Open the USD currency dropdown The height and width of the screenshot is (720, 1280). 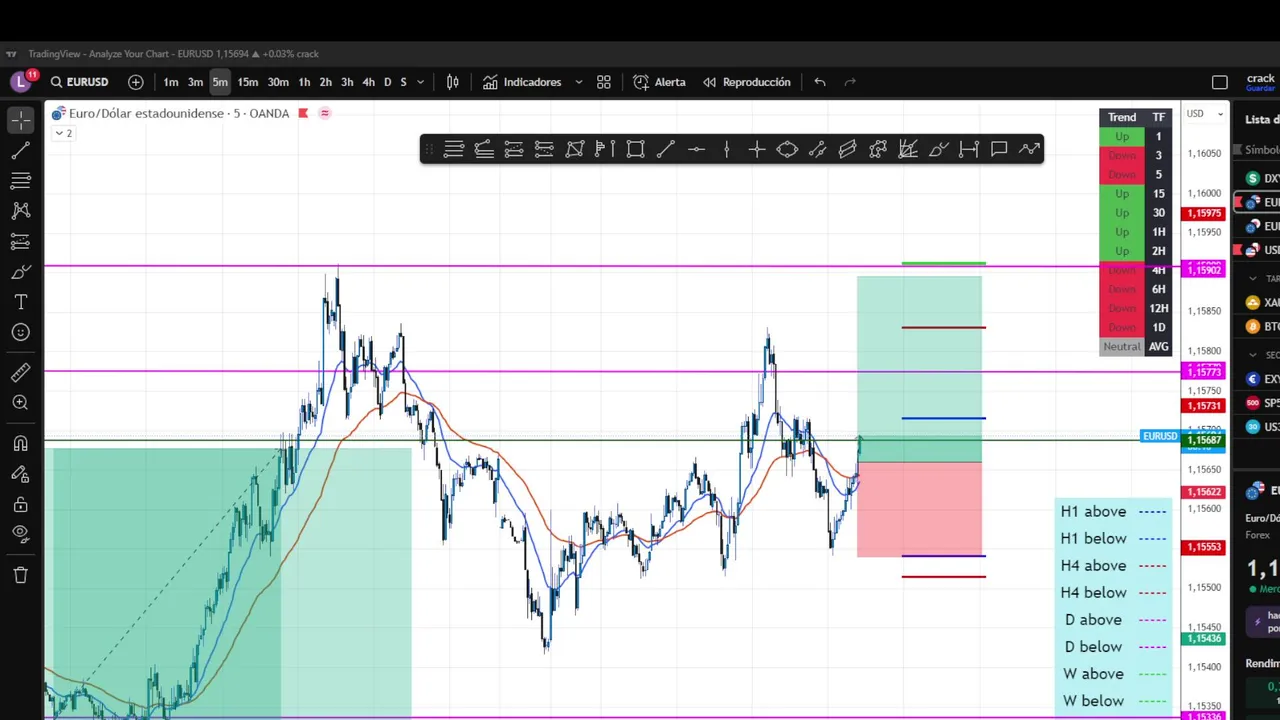1205,114
